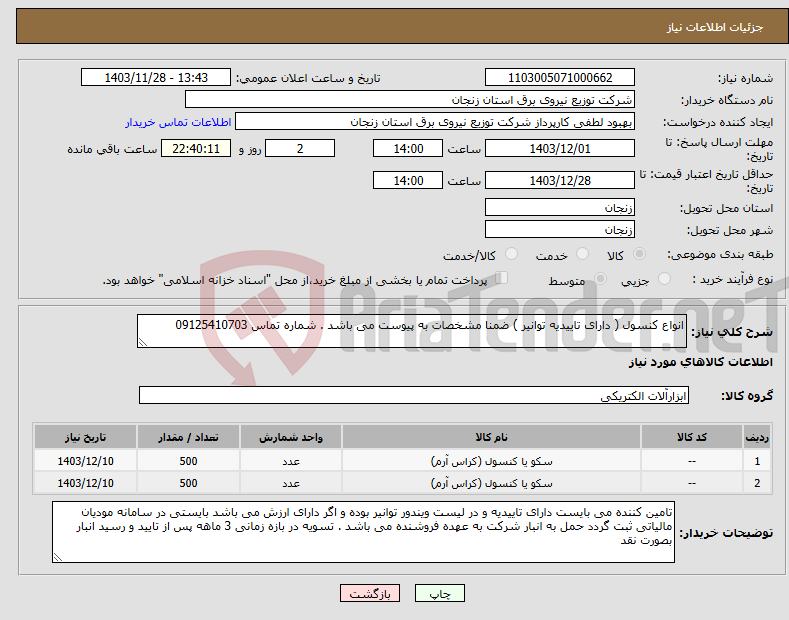Screen dimensions: 789x620
Task: Click row 1 need date 1403/12/10
Action: click(x=86, y=461)
